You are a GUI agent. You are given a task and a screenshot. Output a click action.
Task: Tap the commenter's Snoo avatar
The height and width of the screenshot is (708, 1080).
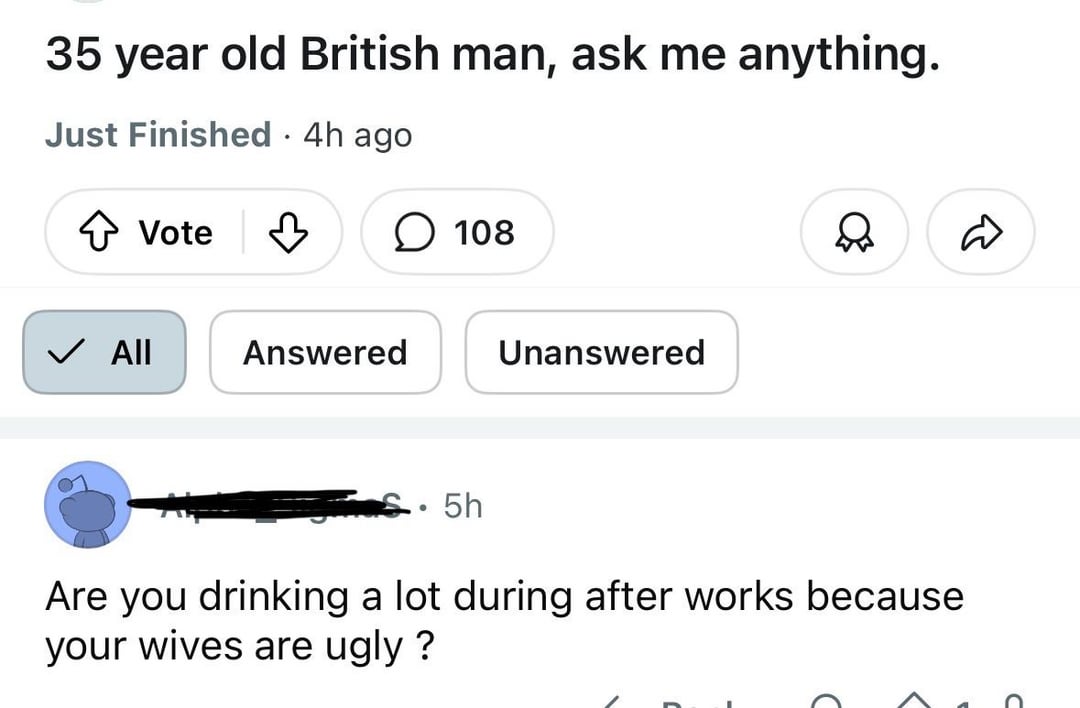pos(88,505)
